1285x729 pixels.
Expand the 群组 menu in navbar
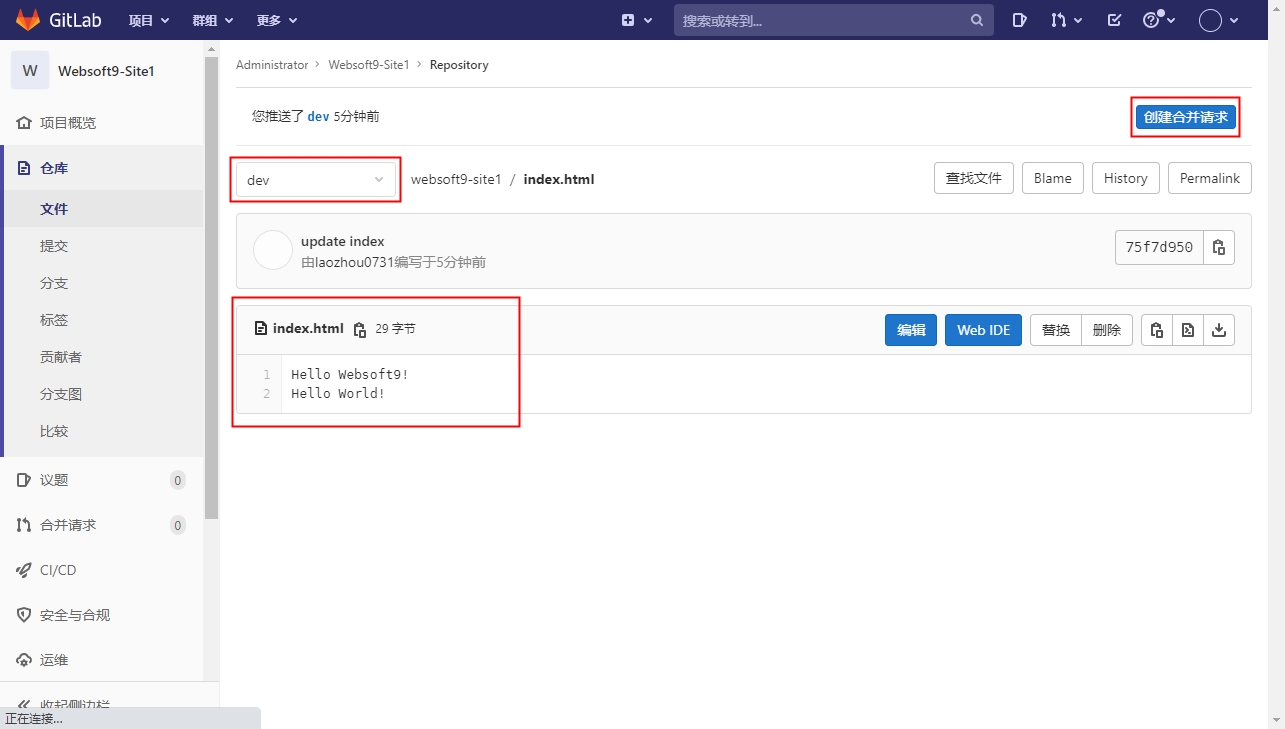[x=212, y=20]
